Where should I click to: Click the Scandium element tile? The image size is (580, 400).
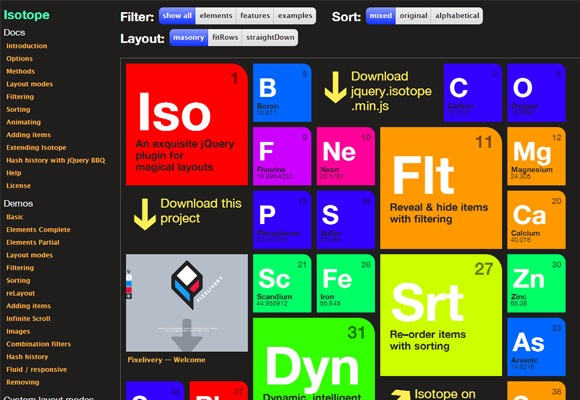(x=282, y=283)
